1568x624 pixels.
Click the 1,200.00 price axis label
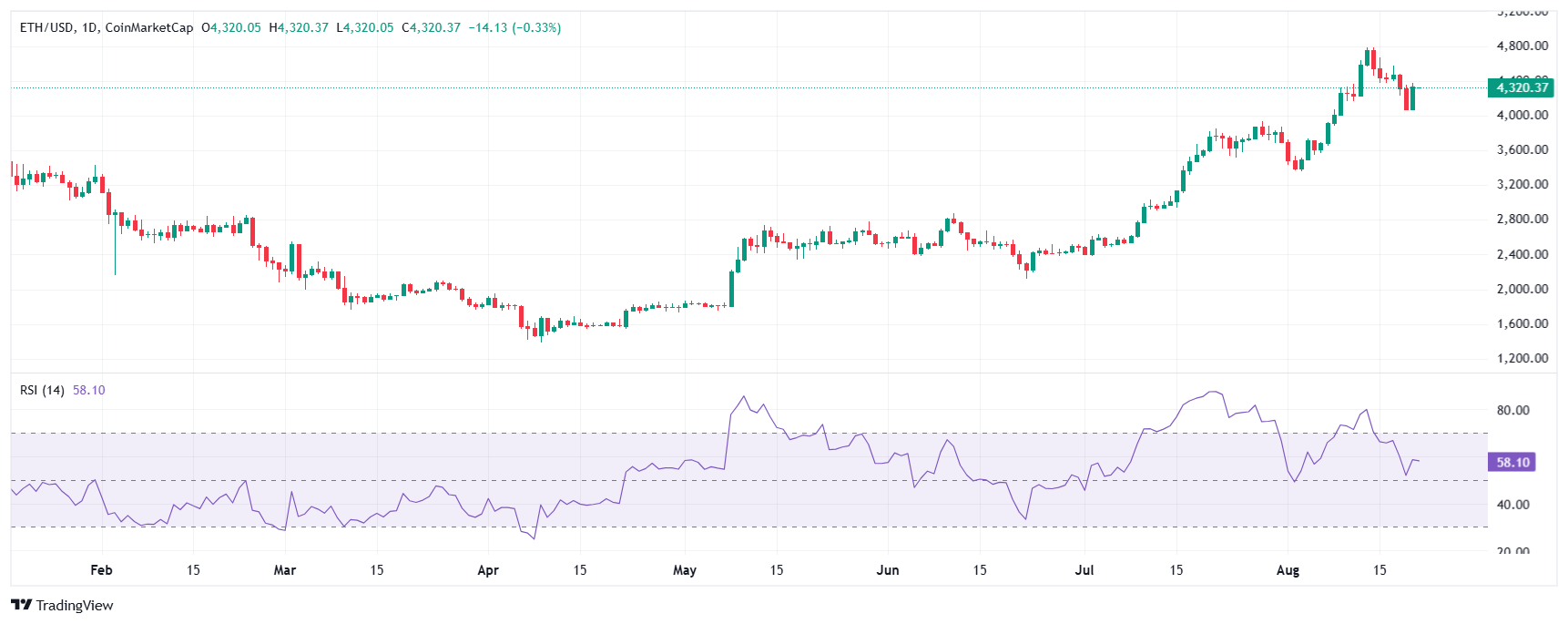1522,358
